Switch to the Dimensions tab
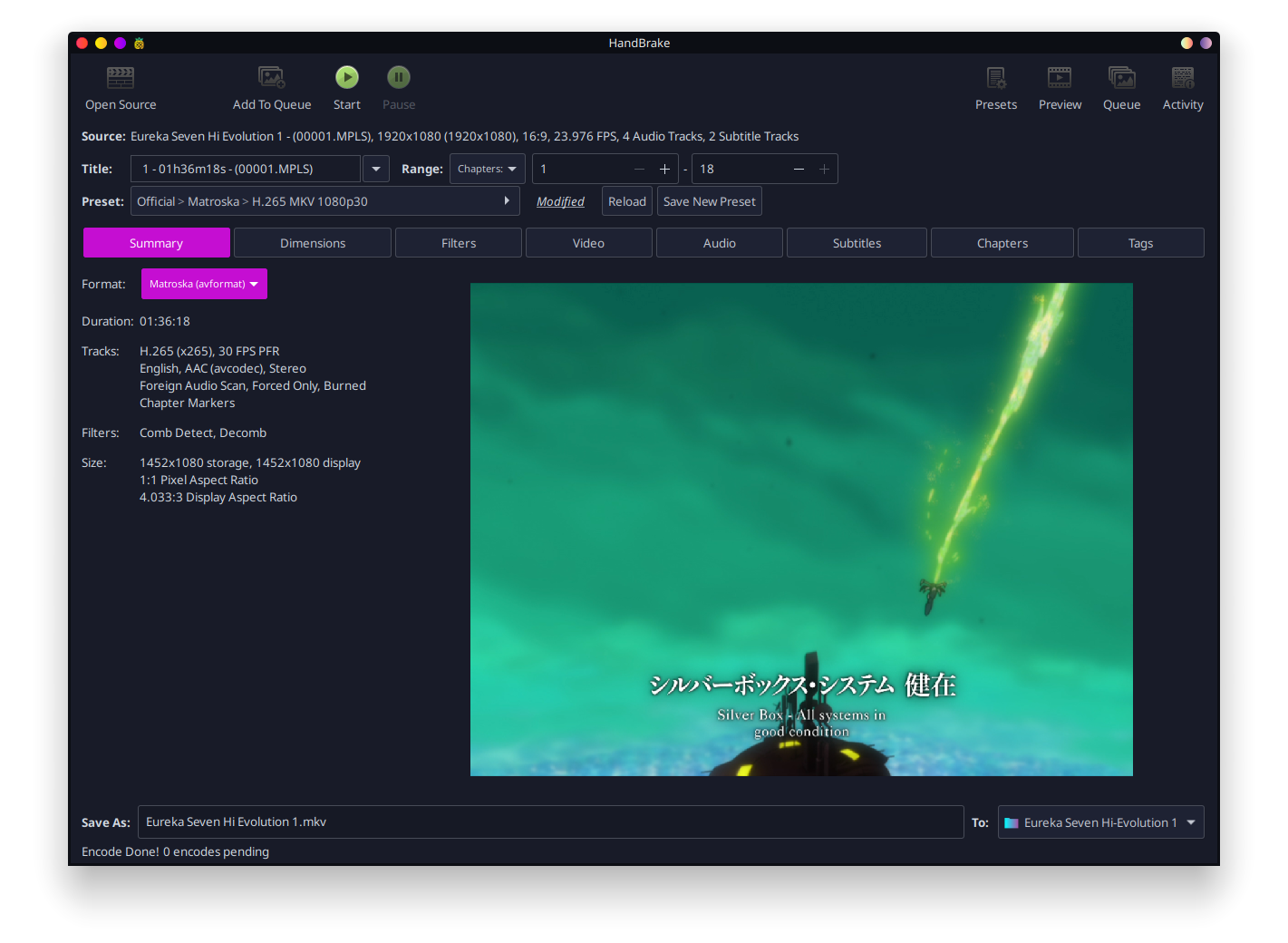Image resolution: width=1288 pixels, height=943 pixels. pos(312,242)
